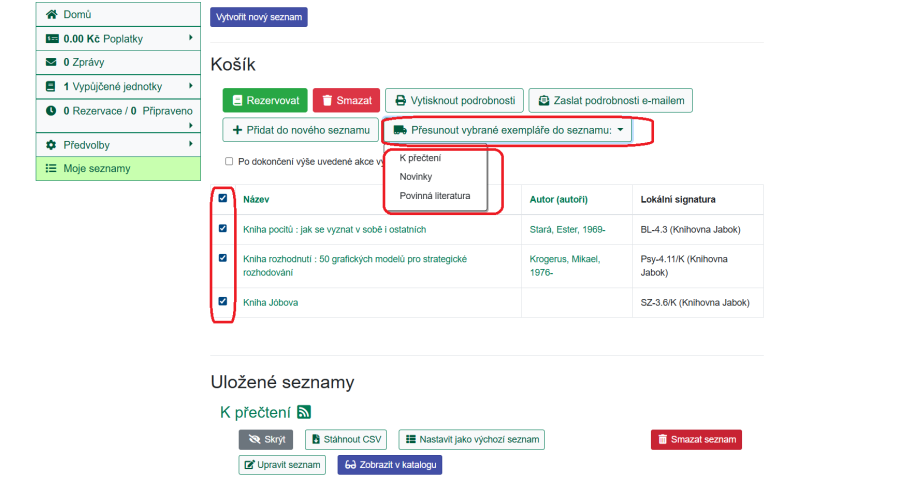
Task: Uncheck the Kniha pocitů row checkbox
Action: [x=223, y=229]
